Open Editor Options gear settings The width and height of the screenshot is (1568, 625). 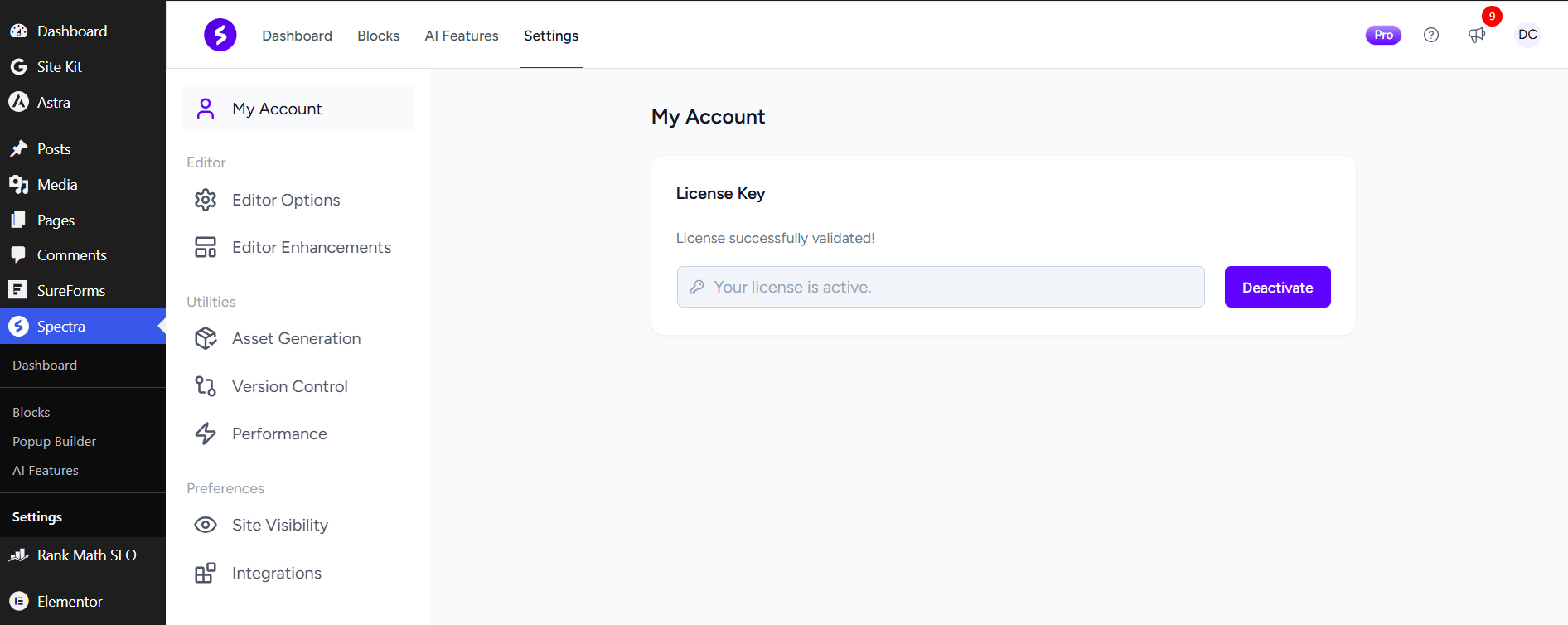point(285,200)
